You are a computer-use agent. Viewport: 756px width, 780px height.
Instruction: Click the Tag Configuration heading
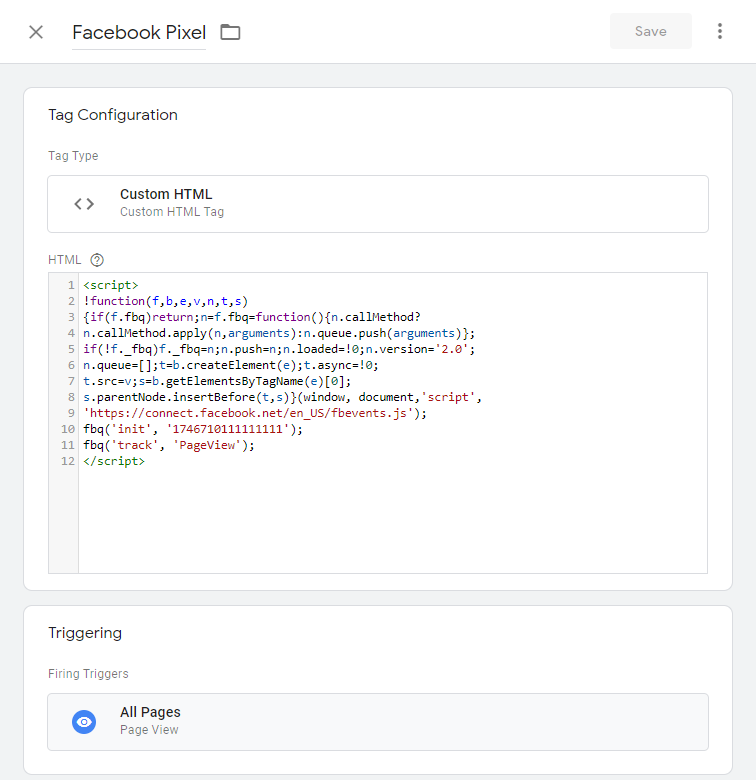point(113,115)
